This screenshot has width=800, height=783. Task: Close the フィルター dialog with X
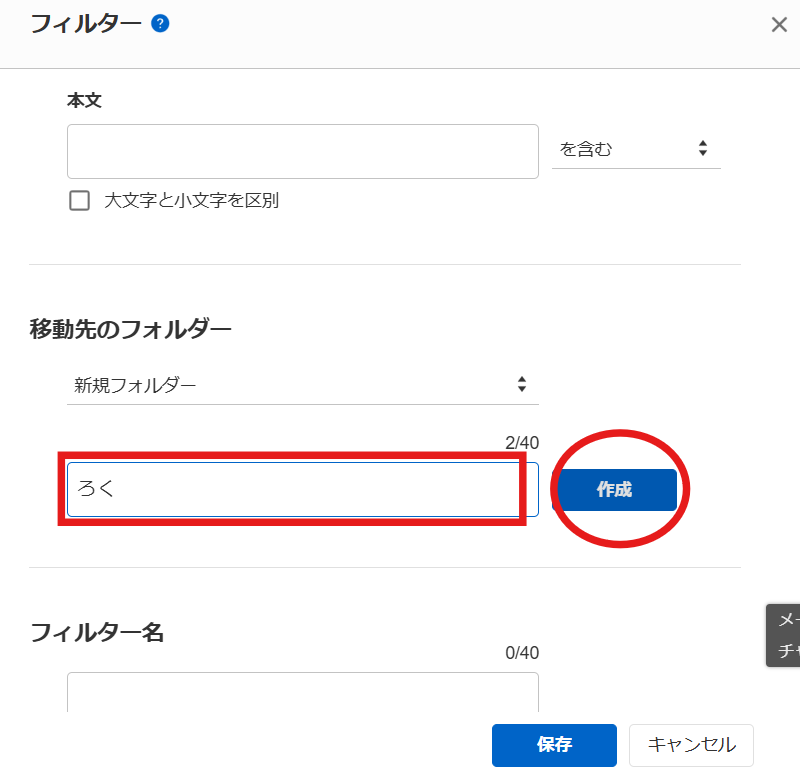[x=779, y=25]
